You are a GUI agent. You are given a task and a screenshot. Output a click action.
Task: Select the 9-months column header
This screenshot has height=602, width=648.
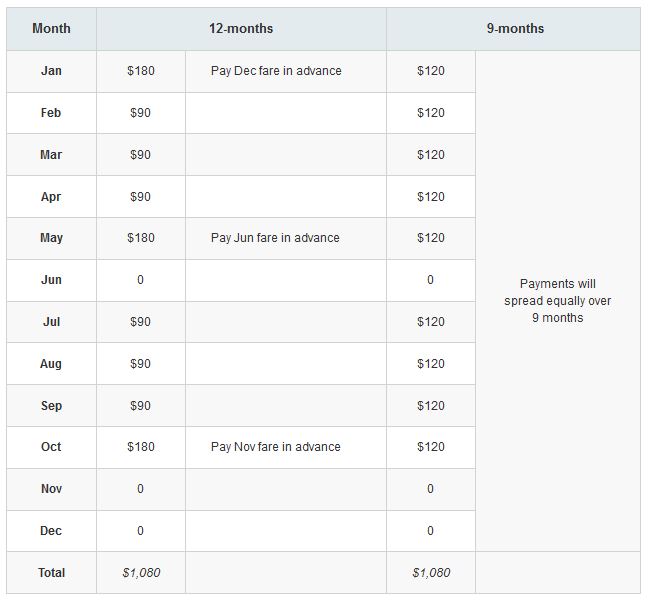click(x=515, y=29)
